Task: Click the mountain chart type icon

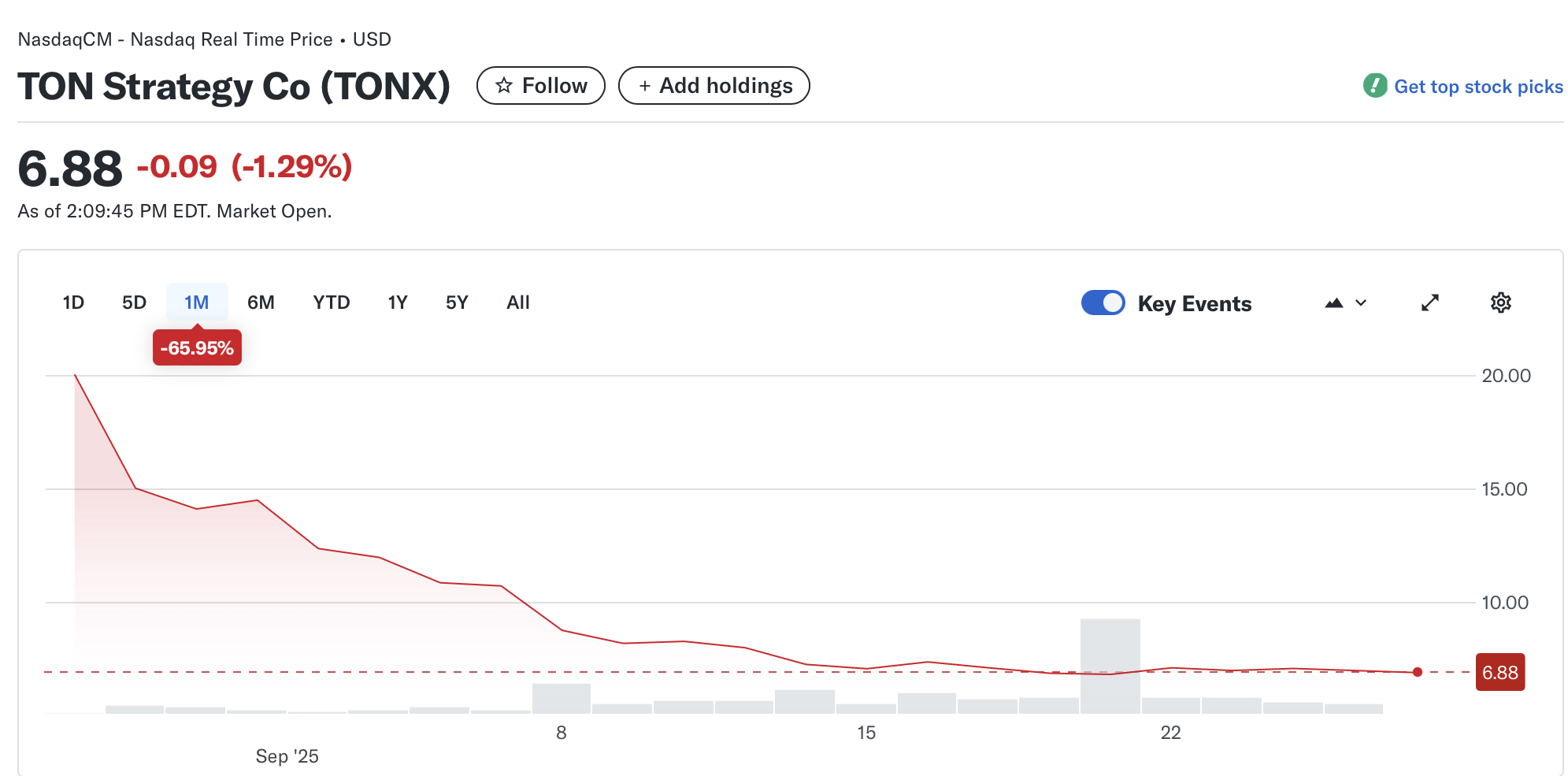Action: point(1333,303)
